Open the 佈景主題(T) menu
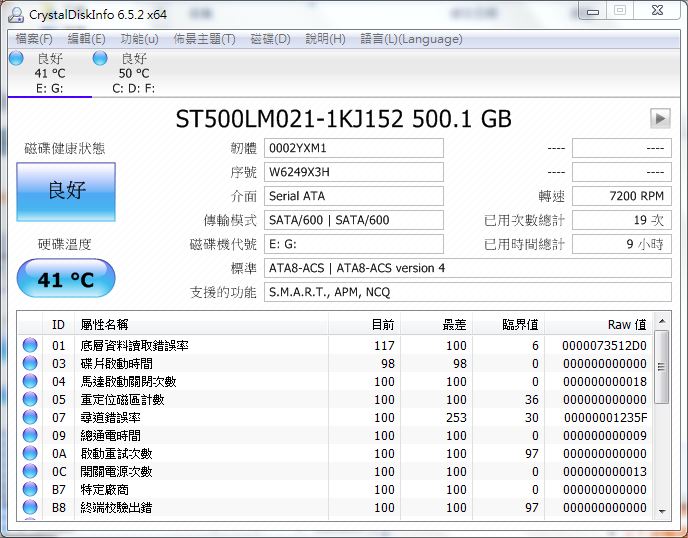The width and height of the screenshot is (688, 538). click(204, 39)
